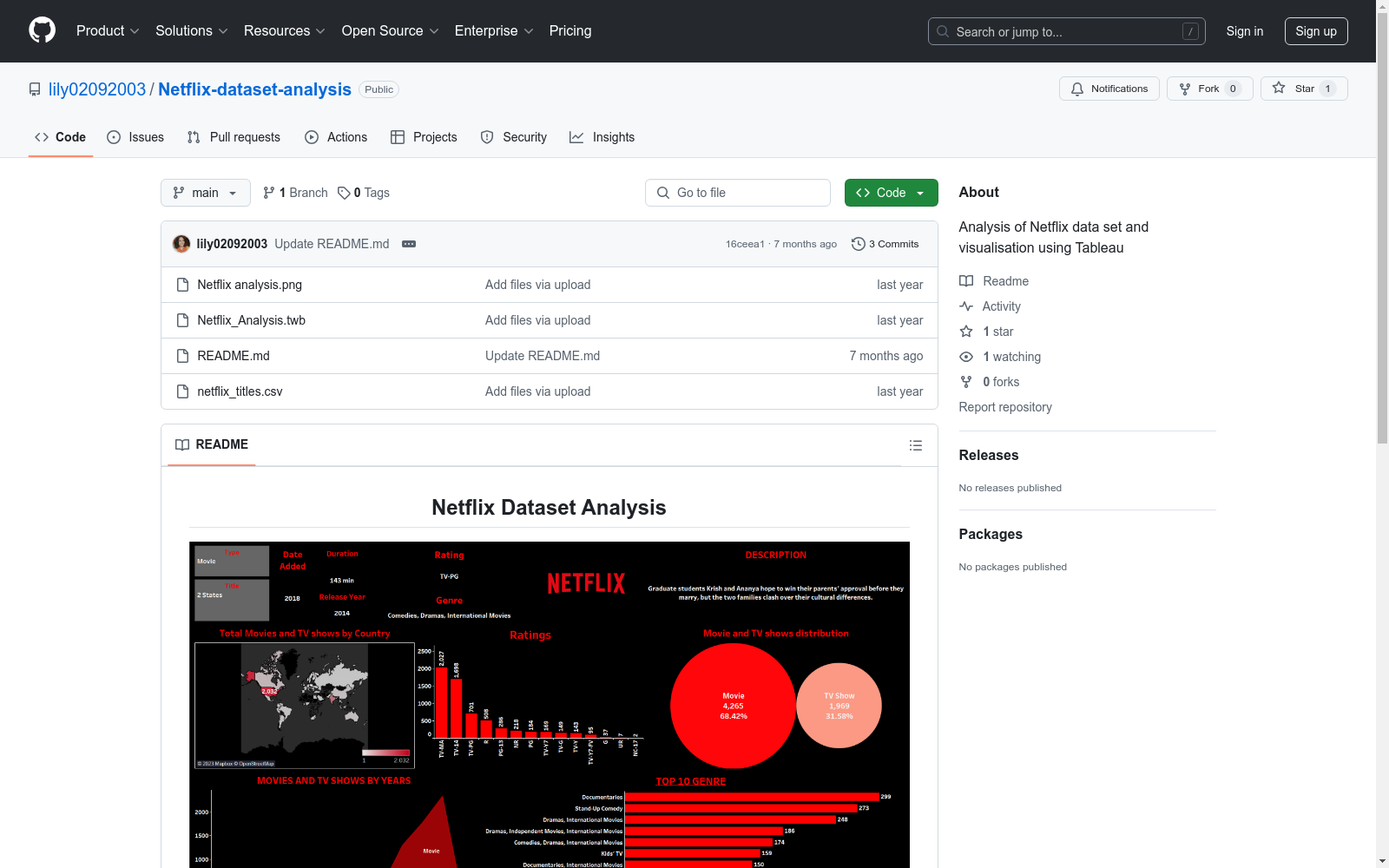Click the file icon for netflix_titles.csv
Screen dimensions: 1389x868
coord(182,391)
